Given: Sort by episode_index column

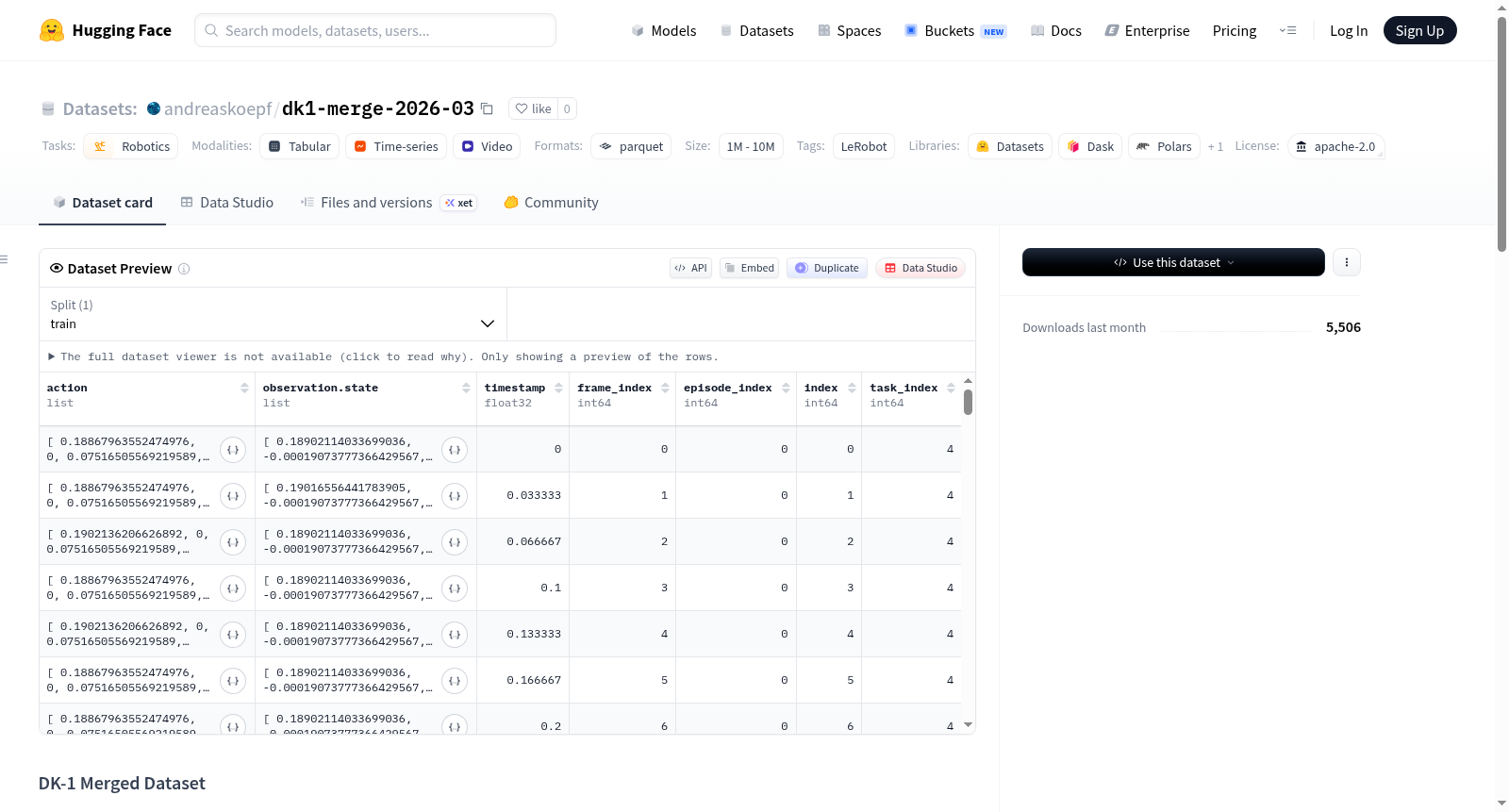Looking at the screenshot, I should [x=786, y=388].
